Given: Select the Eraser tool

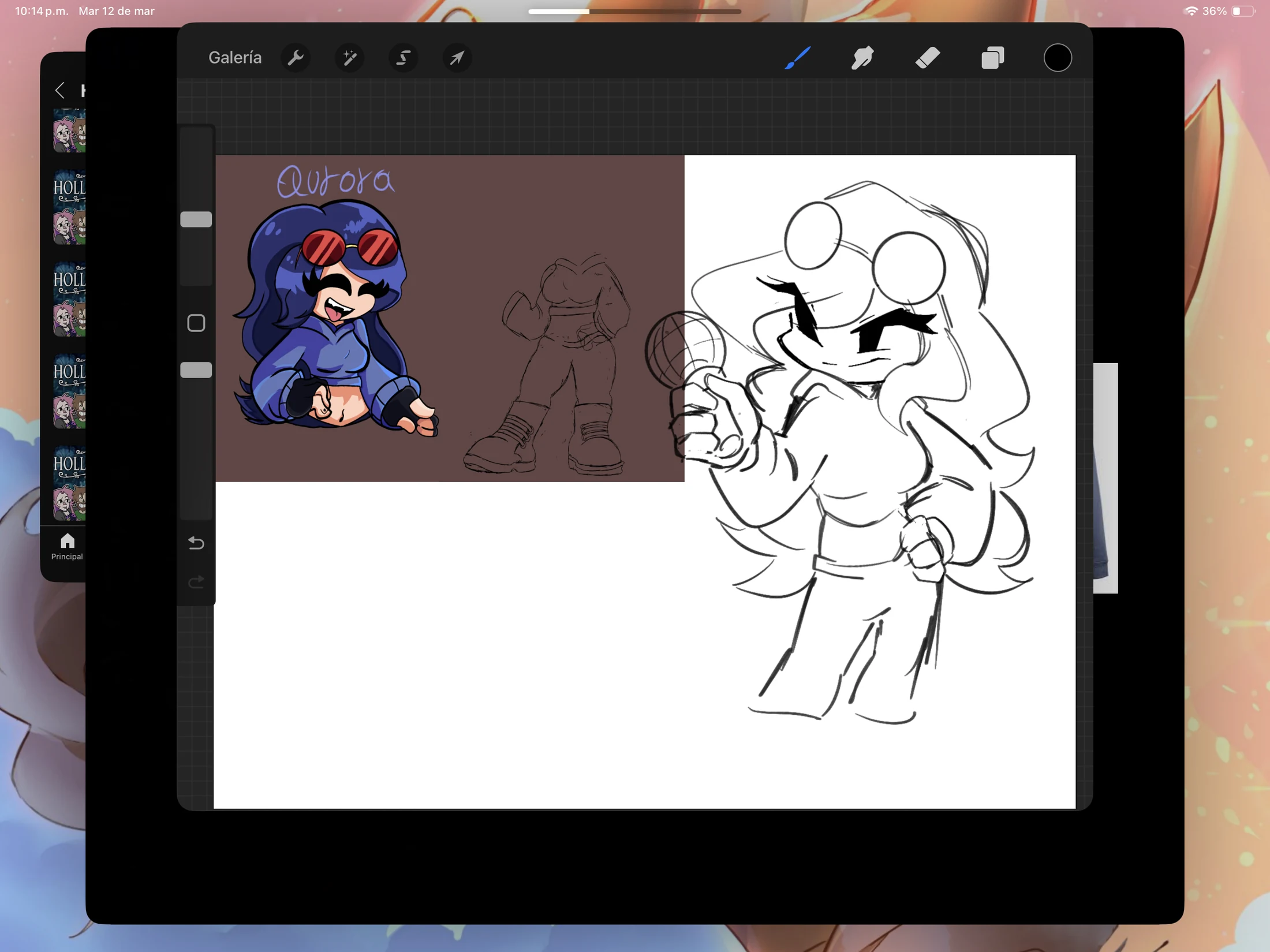Looking at the screenshot, I should pyautogui.click(x=928, y=58).
